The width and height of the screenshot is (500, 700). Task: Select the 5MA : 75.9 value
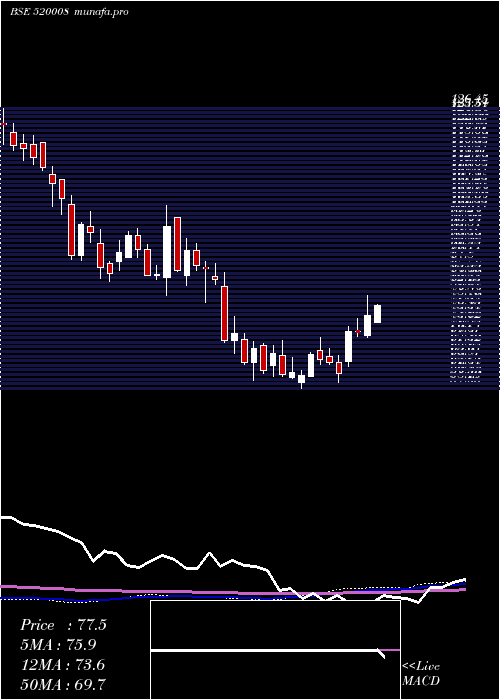point(58,645)
